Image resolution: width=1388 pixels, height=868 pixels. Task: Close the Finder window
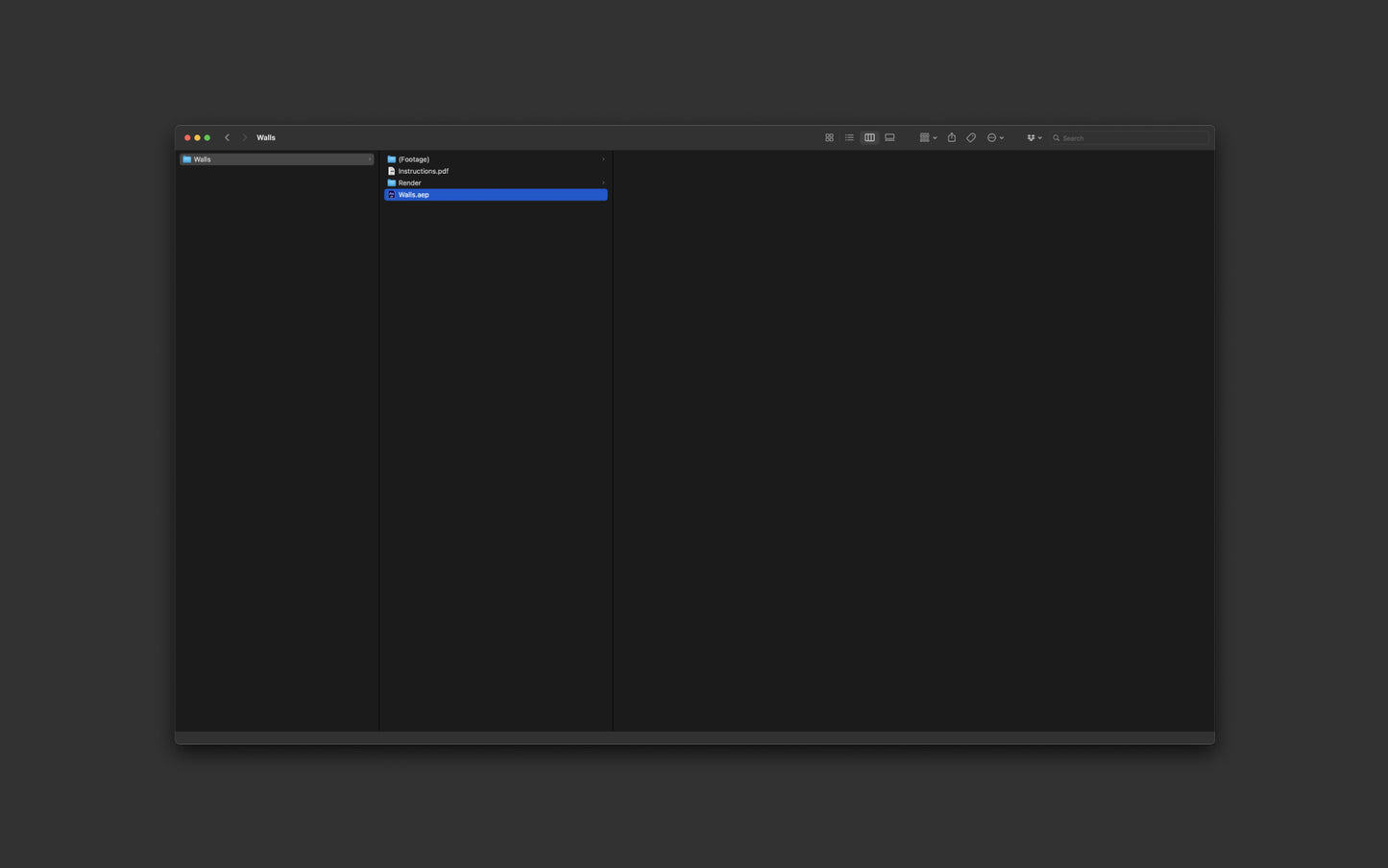point(187,137)
